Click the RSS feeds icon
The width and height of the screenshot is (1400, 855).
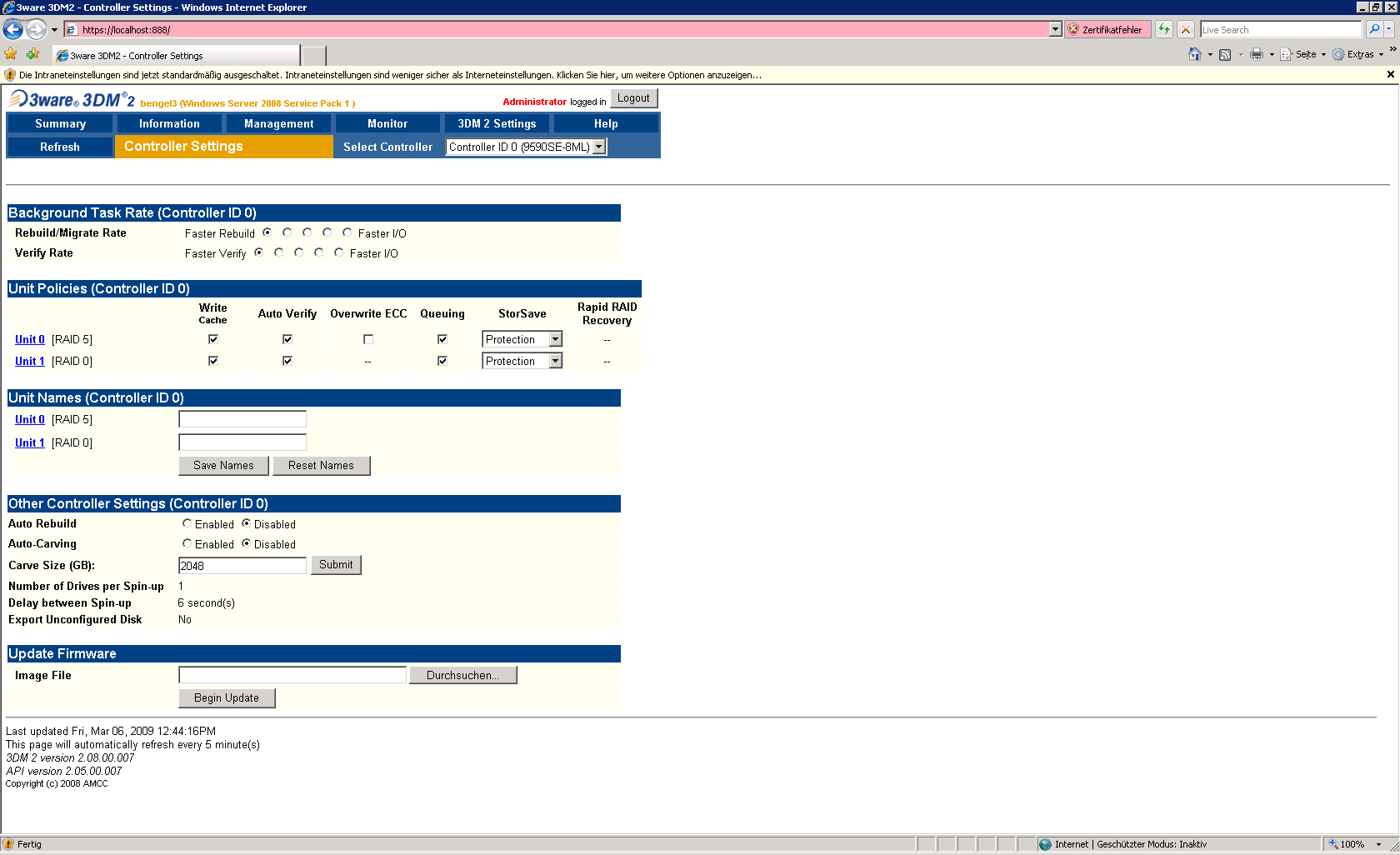[1225, 54]
